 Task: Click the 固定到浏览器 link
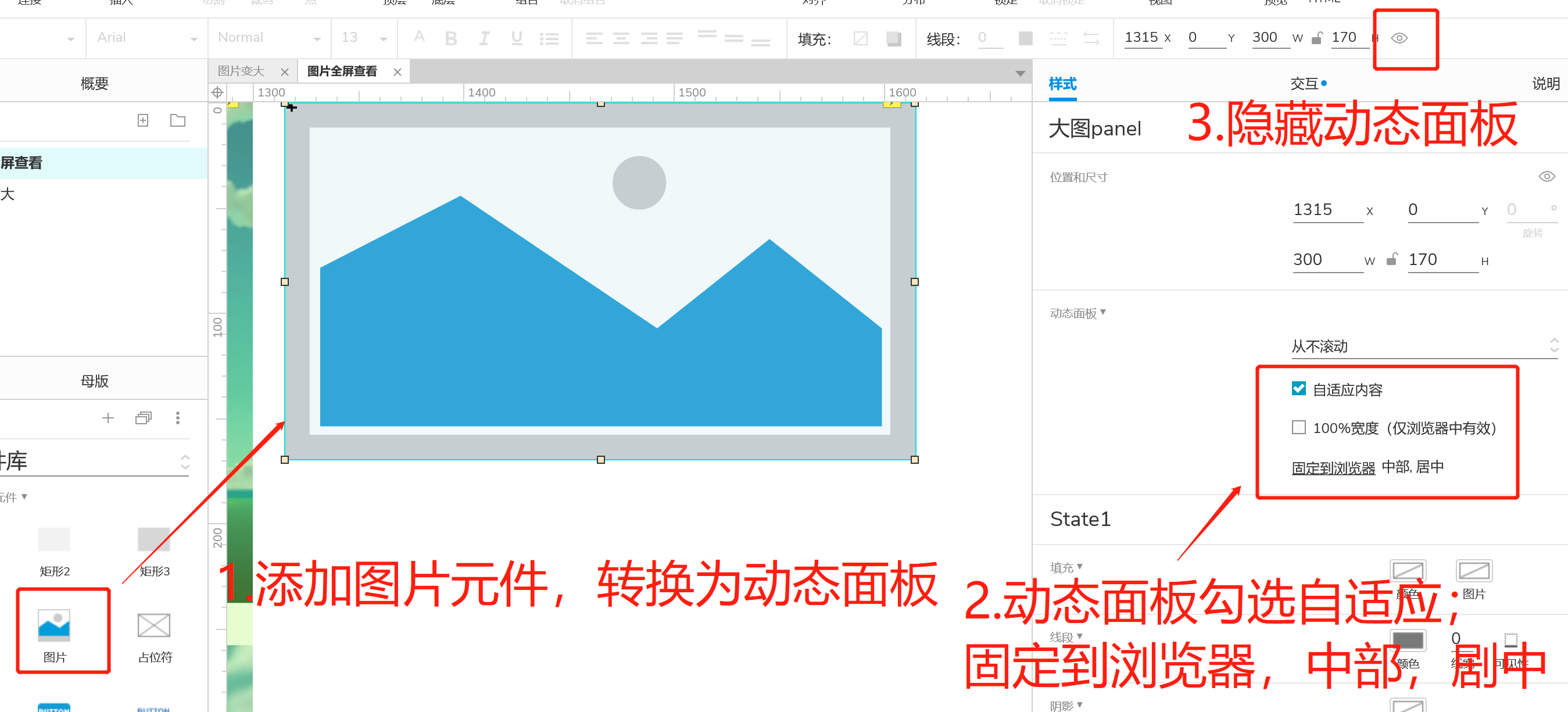1333,467
